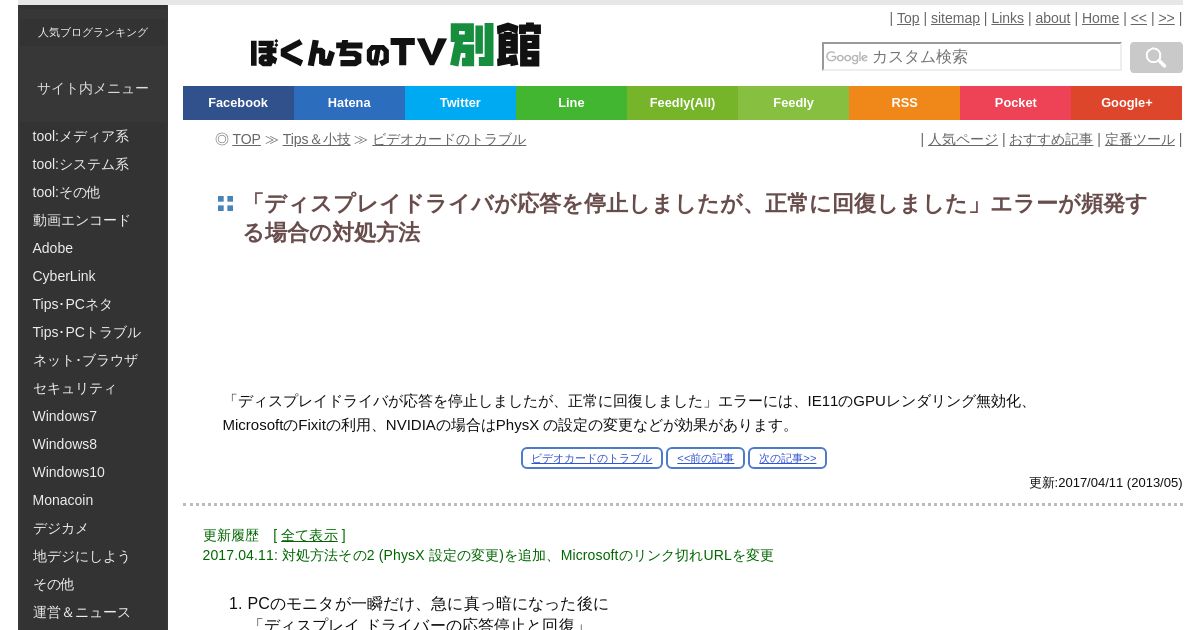Go to the Home link
Image resolution: width=1200 pixels, height=630 pixels.
click(1100, 18)
